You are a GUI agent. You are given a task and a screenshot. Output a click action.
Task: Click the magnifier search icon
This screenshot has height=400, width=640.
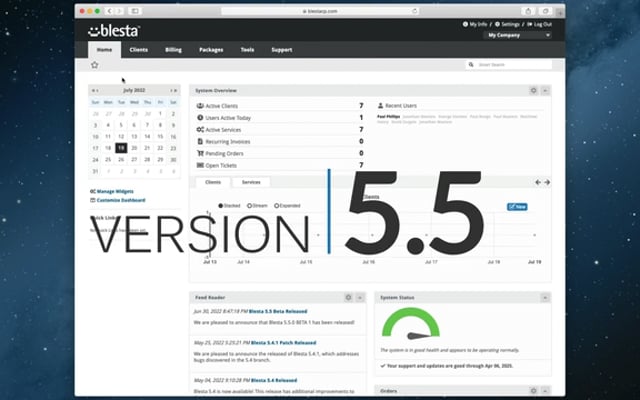pos(471,64)
